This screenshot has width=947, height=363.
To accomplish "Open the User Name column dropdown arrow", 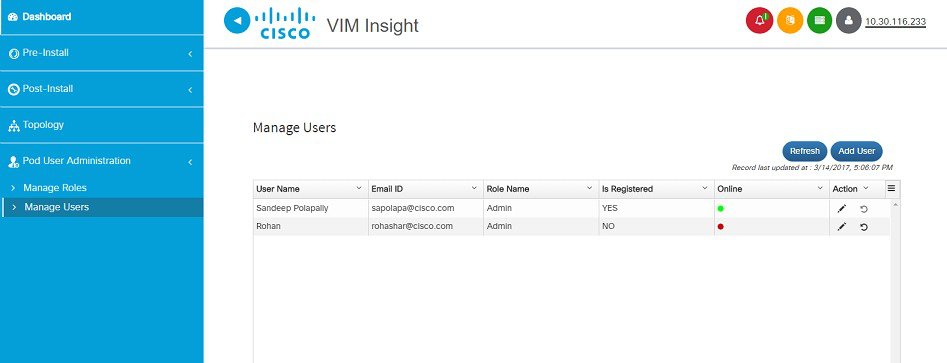I will coord(359,188).
